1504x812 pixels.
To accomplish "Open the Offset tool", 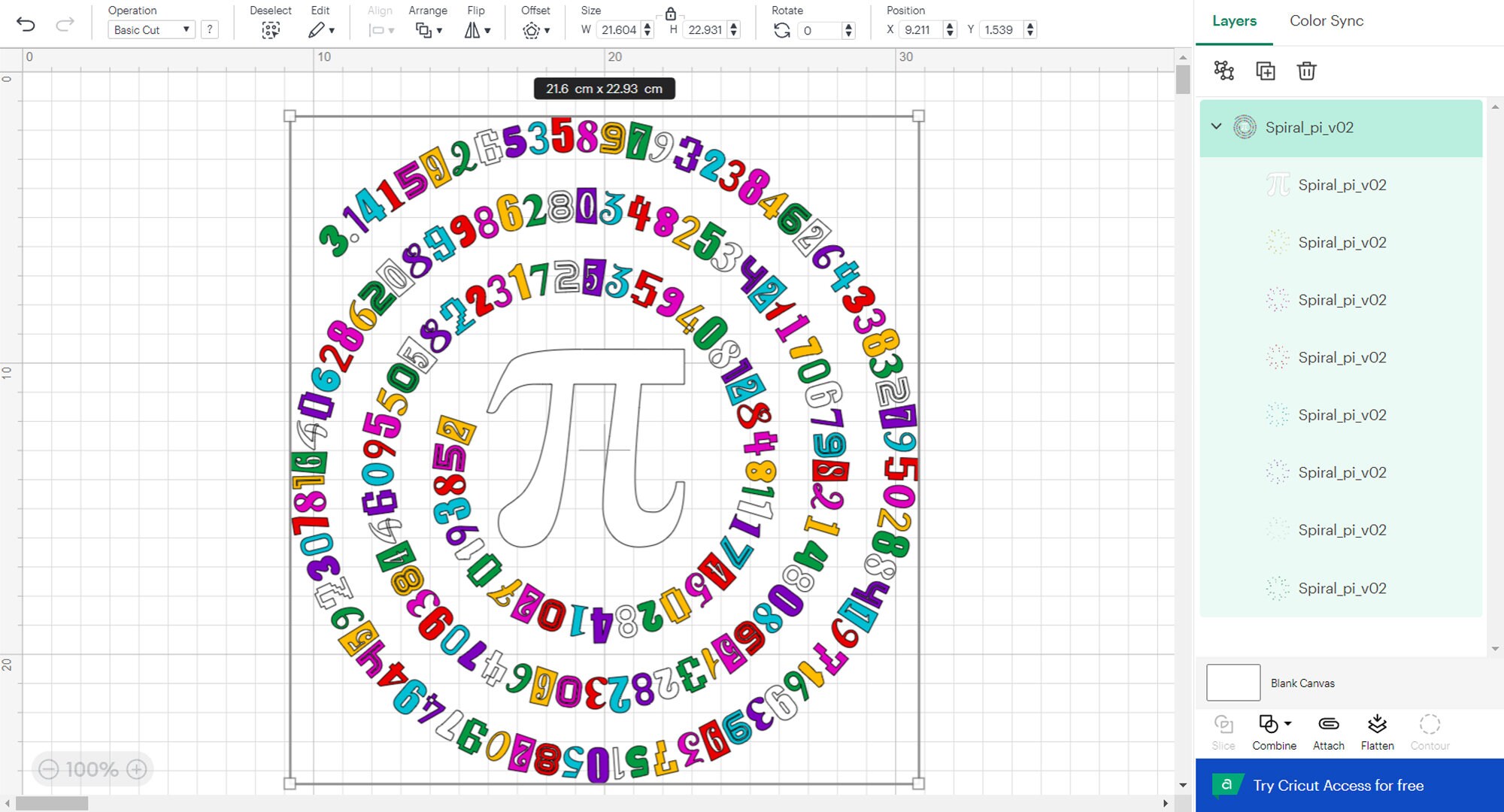I will coord(536,30).
